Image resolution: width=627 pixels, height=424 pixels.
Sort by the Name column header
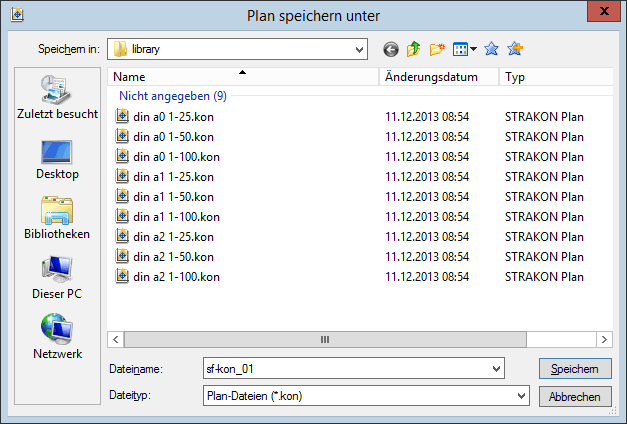point(243,77)
